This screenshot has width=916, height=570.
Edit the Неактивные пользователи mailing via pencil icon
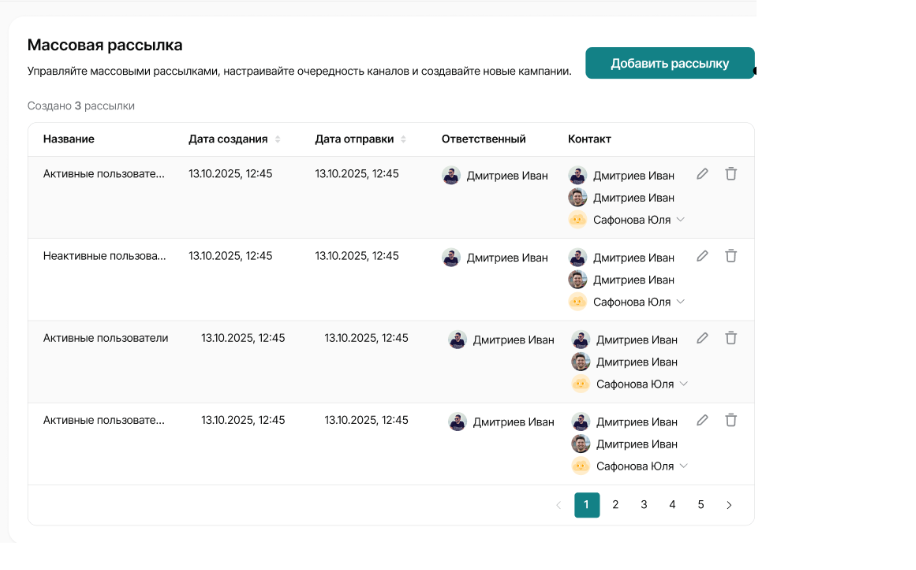(702, 256)
